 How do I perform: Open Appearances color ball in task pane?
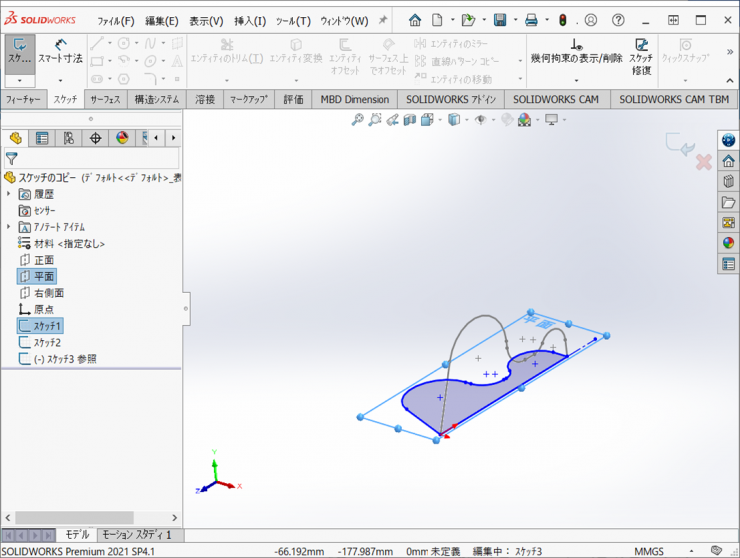point(728,242)
